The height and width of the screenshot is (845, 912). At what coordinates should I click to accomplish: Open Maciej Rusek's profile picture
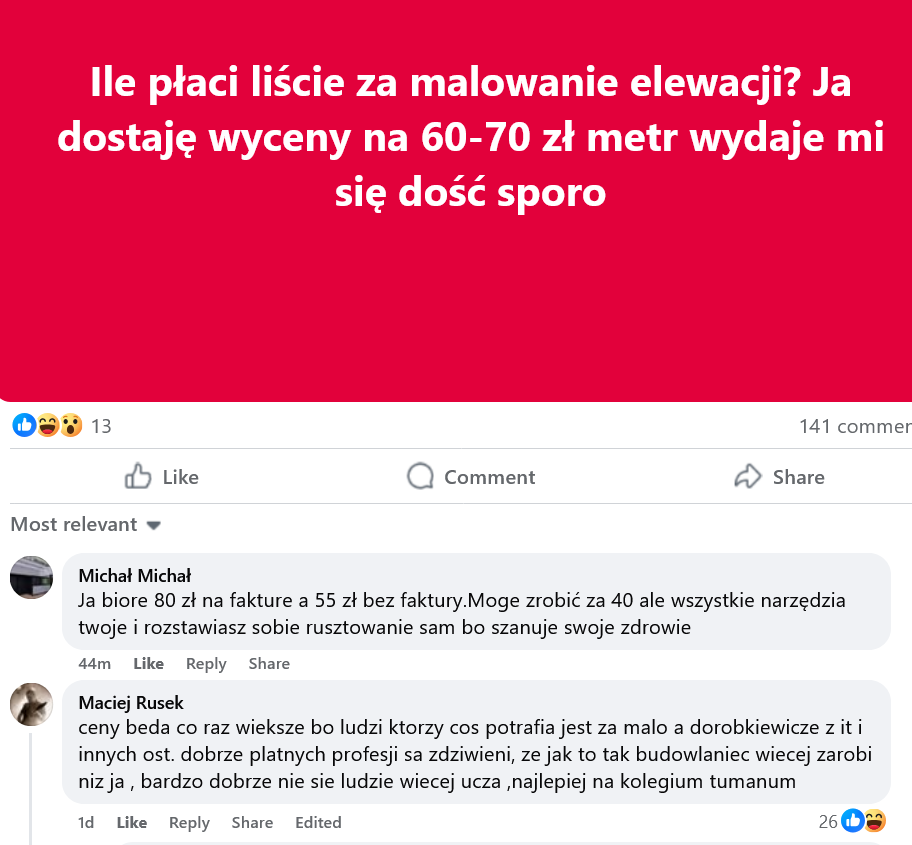click(31, 704)
